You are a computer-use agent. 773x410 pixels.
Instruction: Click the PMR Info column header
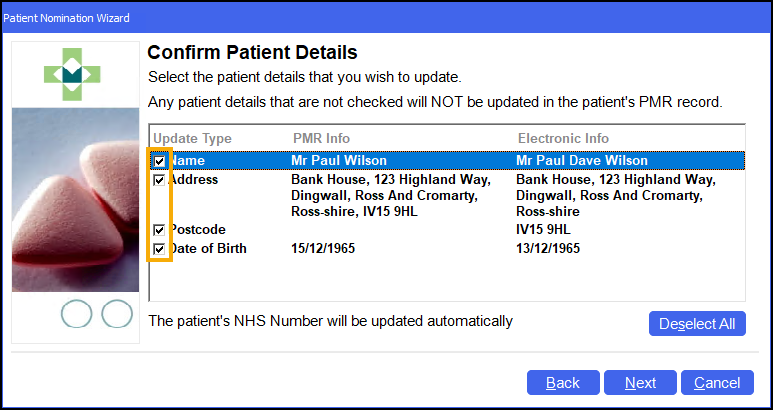click(321, 138)
